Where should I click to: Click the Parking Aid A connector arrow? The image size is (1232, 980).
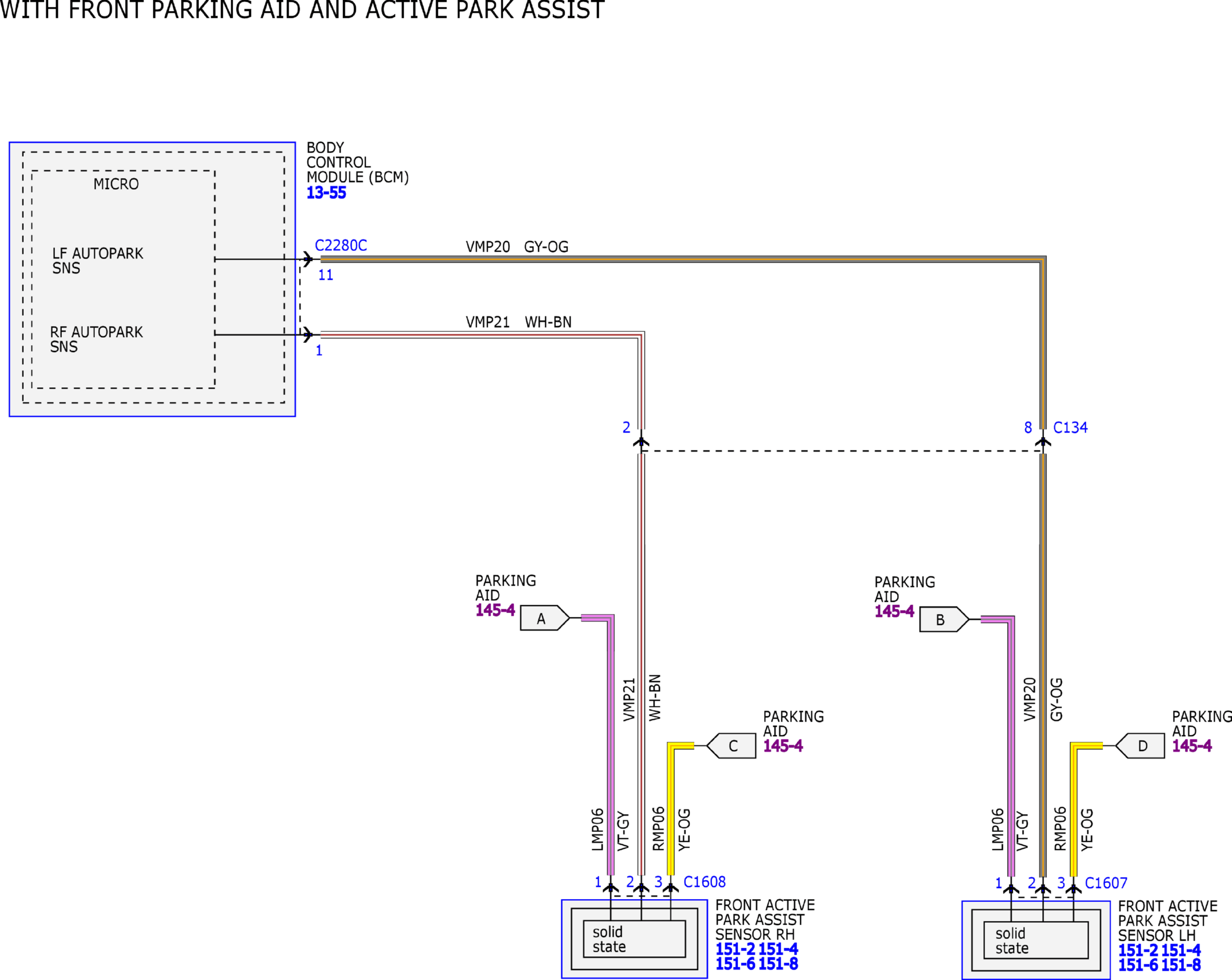click(545, 618)
